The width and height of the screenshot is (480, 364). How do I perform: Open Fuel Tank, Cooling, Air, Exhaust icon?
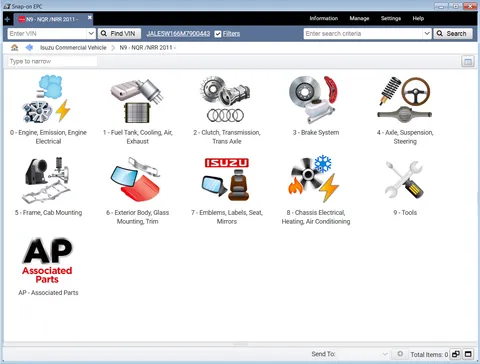click(137, 101)
